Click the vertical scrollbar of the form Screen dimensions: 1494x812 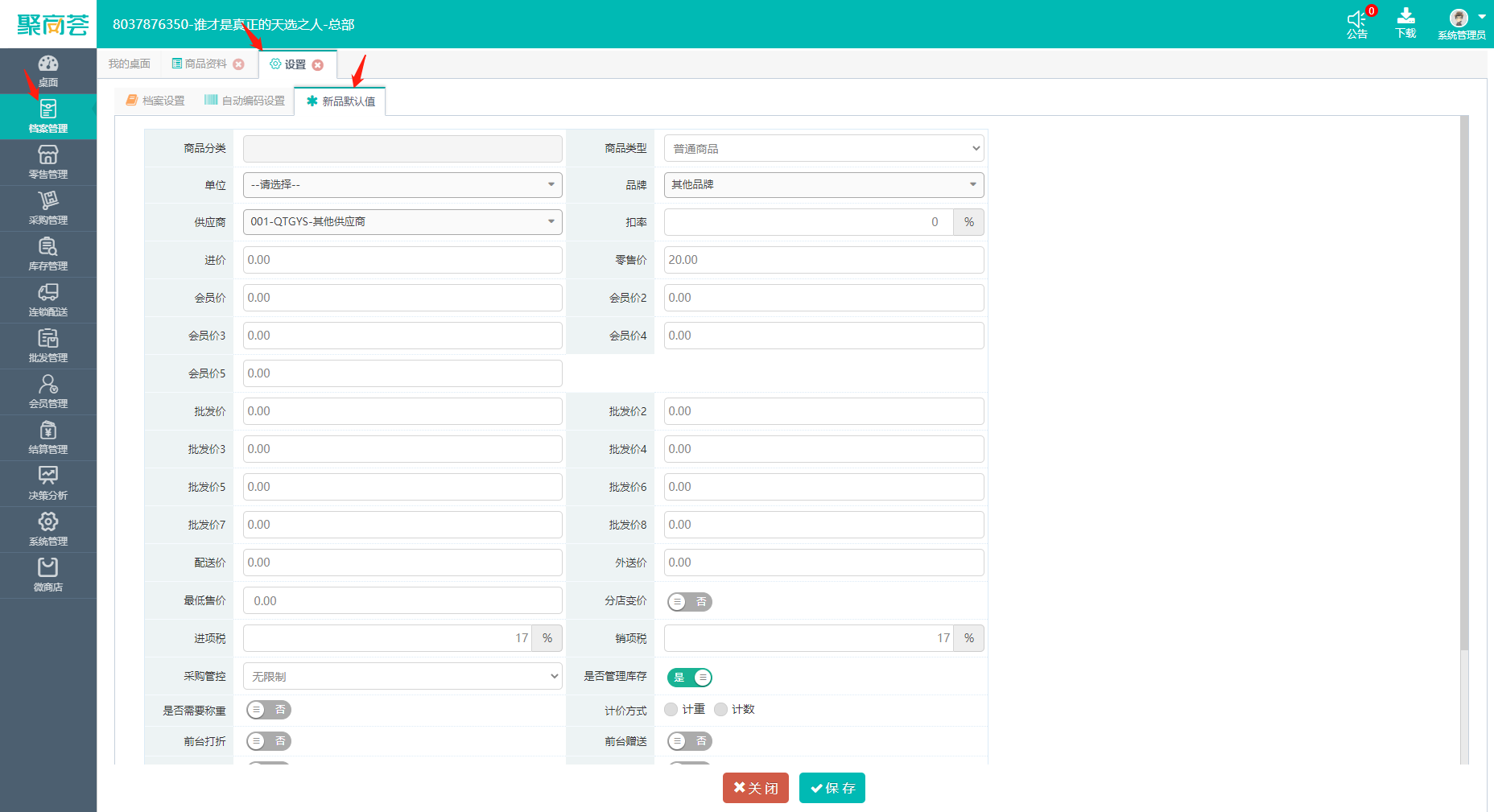1464,382
